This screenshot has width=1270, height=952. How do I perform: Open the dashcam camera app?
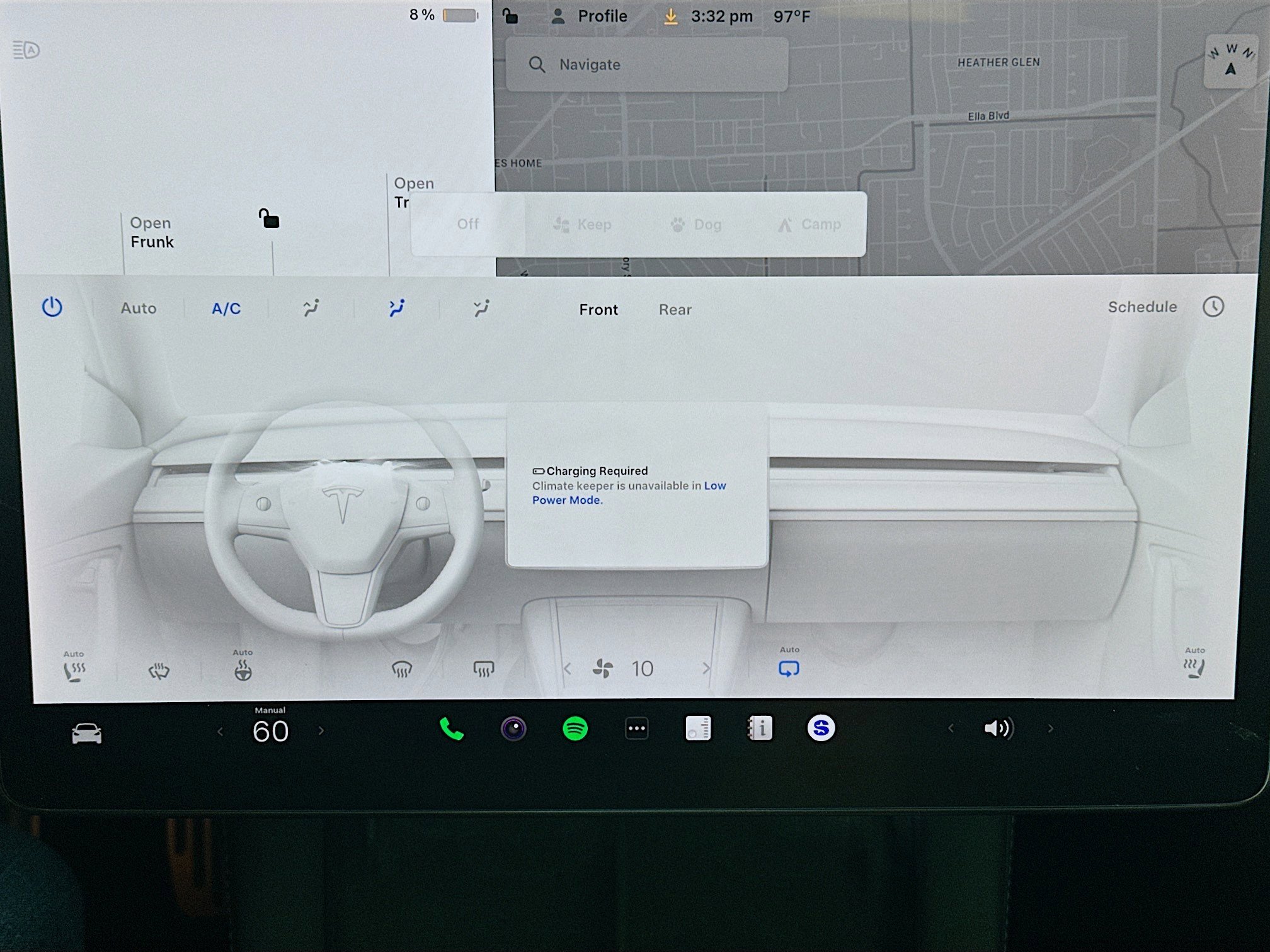pos(513,729)
